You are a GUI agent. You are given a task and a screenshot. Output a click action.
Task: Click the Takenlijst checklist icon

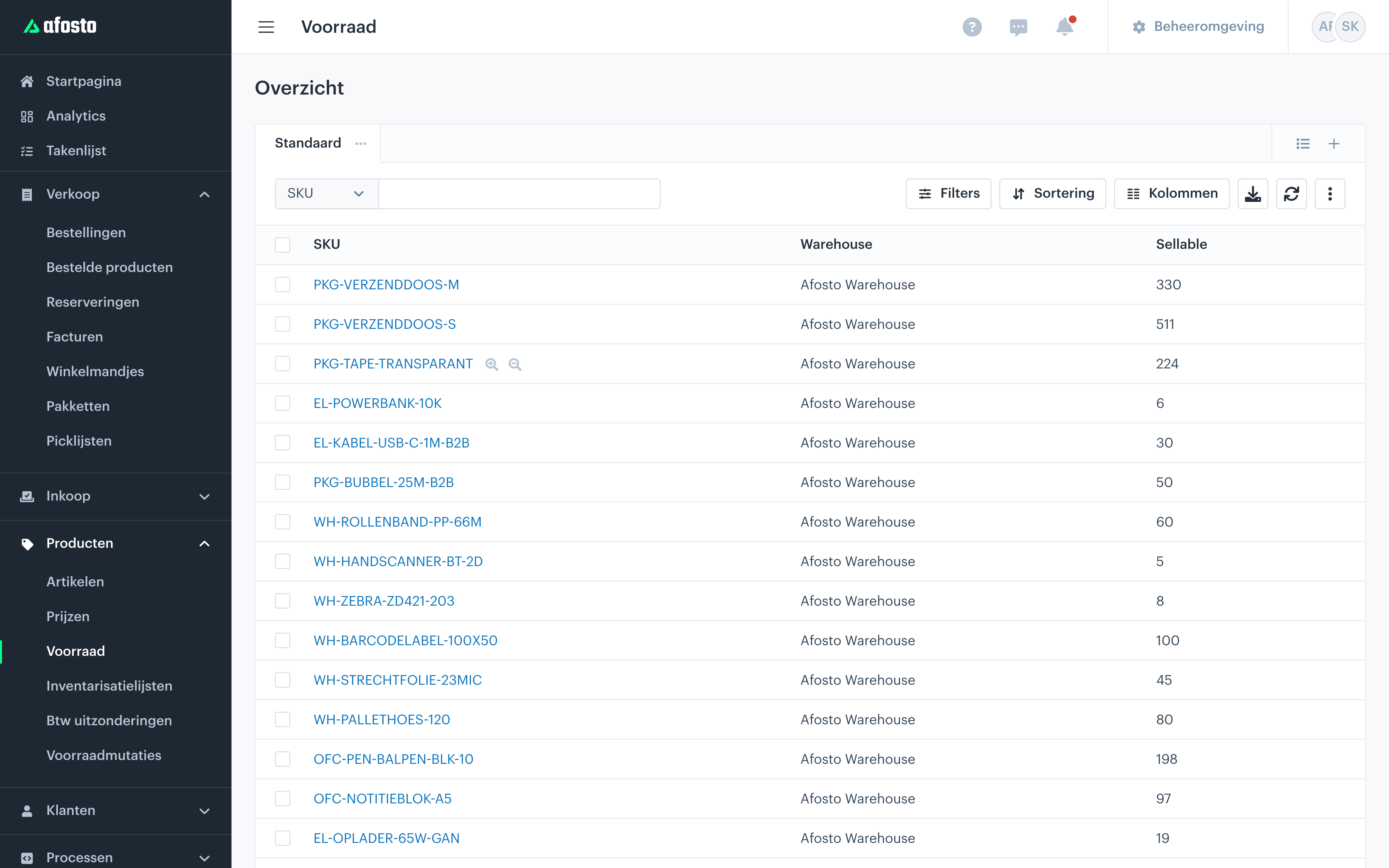pos(27,151)
